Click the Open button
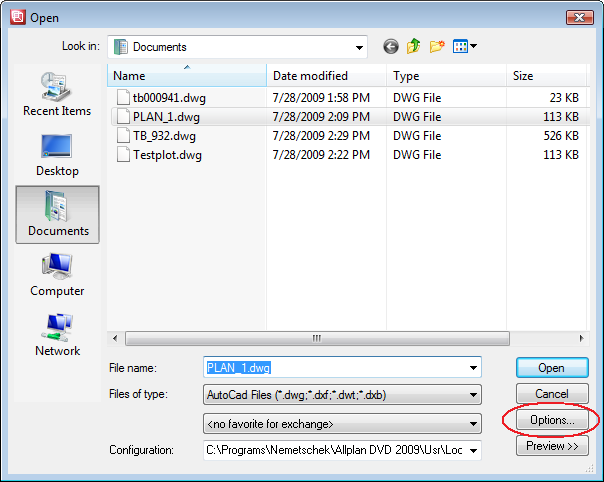 click(552, 368)
